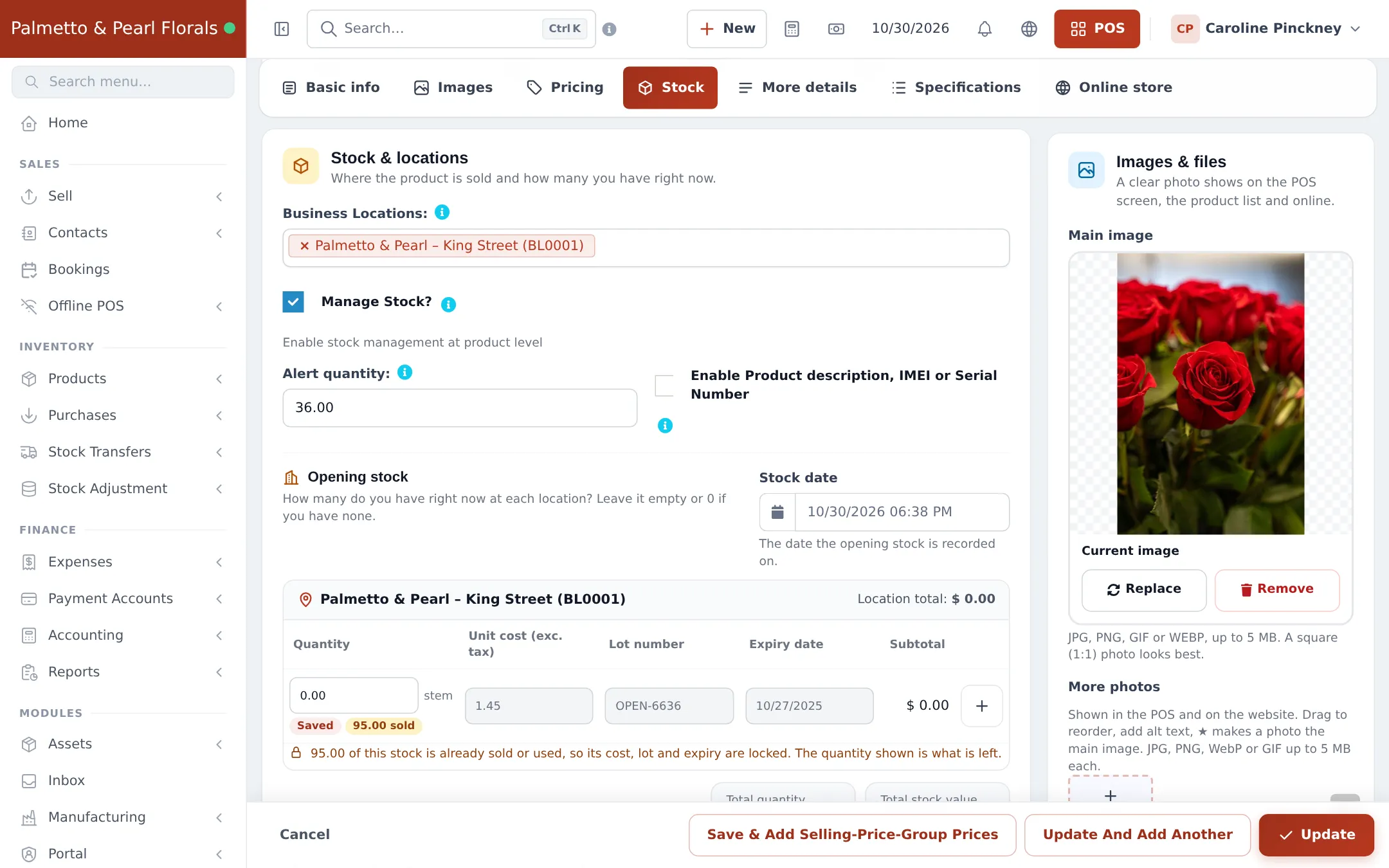Viewport: 1389px width, 868px height.
Task: Click the cash register icon beside date
Action: 836,29
